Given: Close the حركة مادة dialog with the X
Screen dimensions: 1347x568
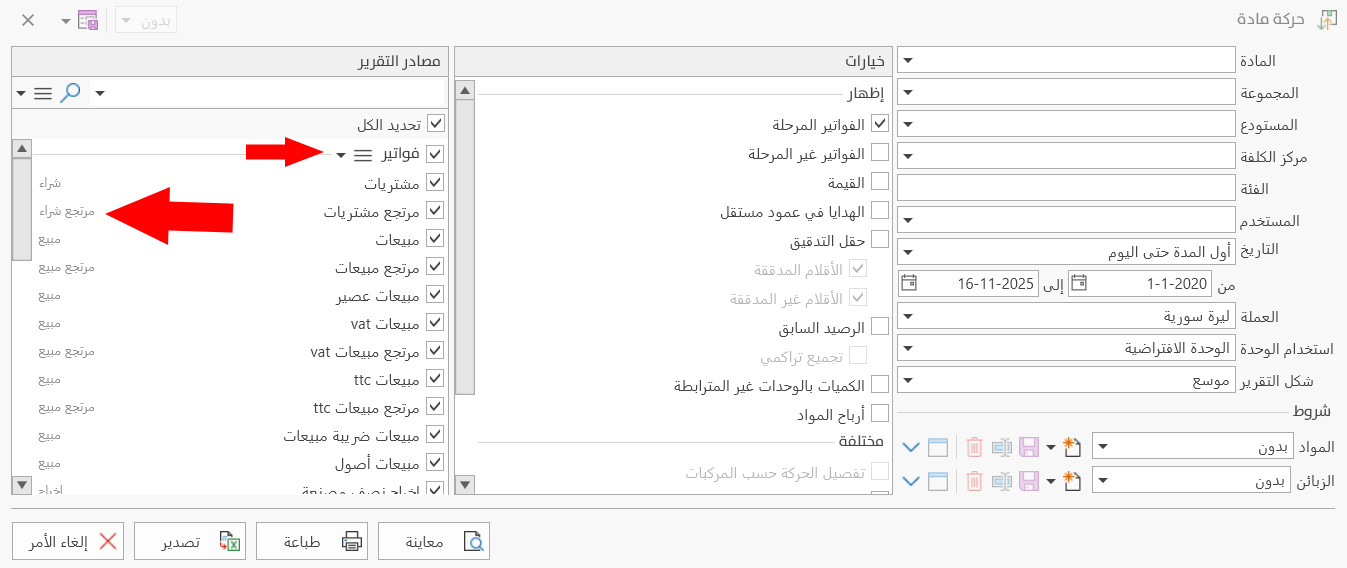Looking at the screenshot, I should tap(28, 20).
